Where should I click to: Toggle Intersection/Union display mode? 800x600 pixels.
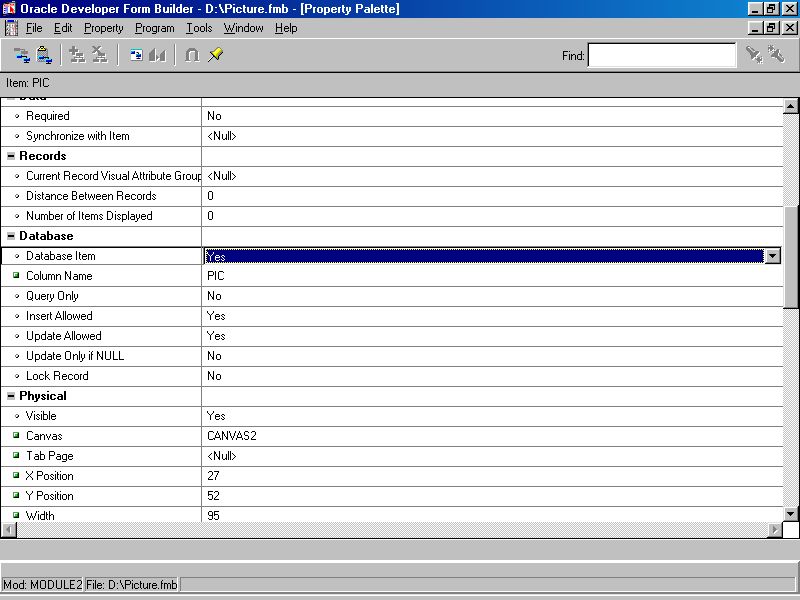pos(192,55)
